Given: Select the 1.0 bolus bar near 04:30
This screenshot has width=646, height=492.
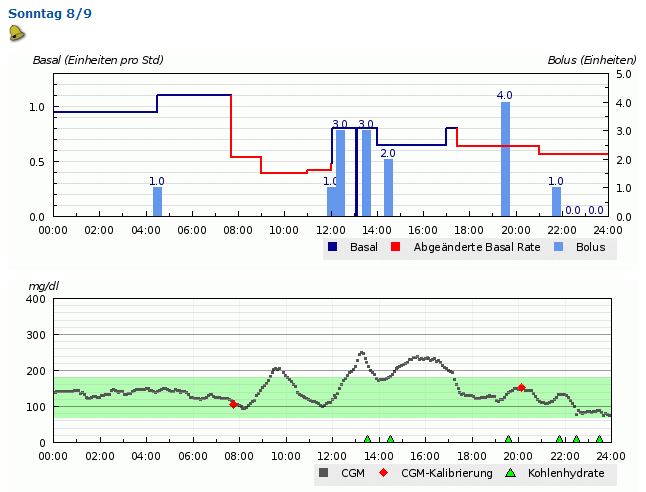Looking at the screenshot, I should [157, 201].
